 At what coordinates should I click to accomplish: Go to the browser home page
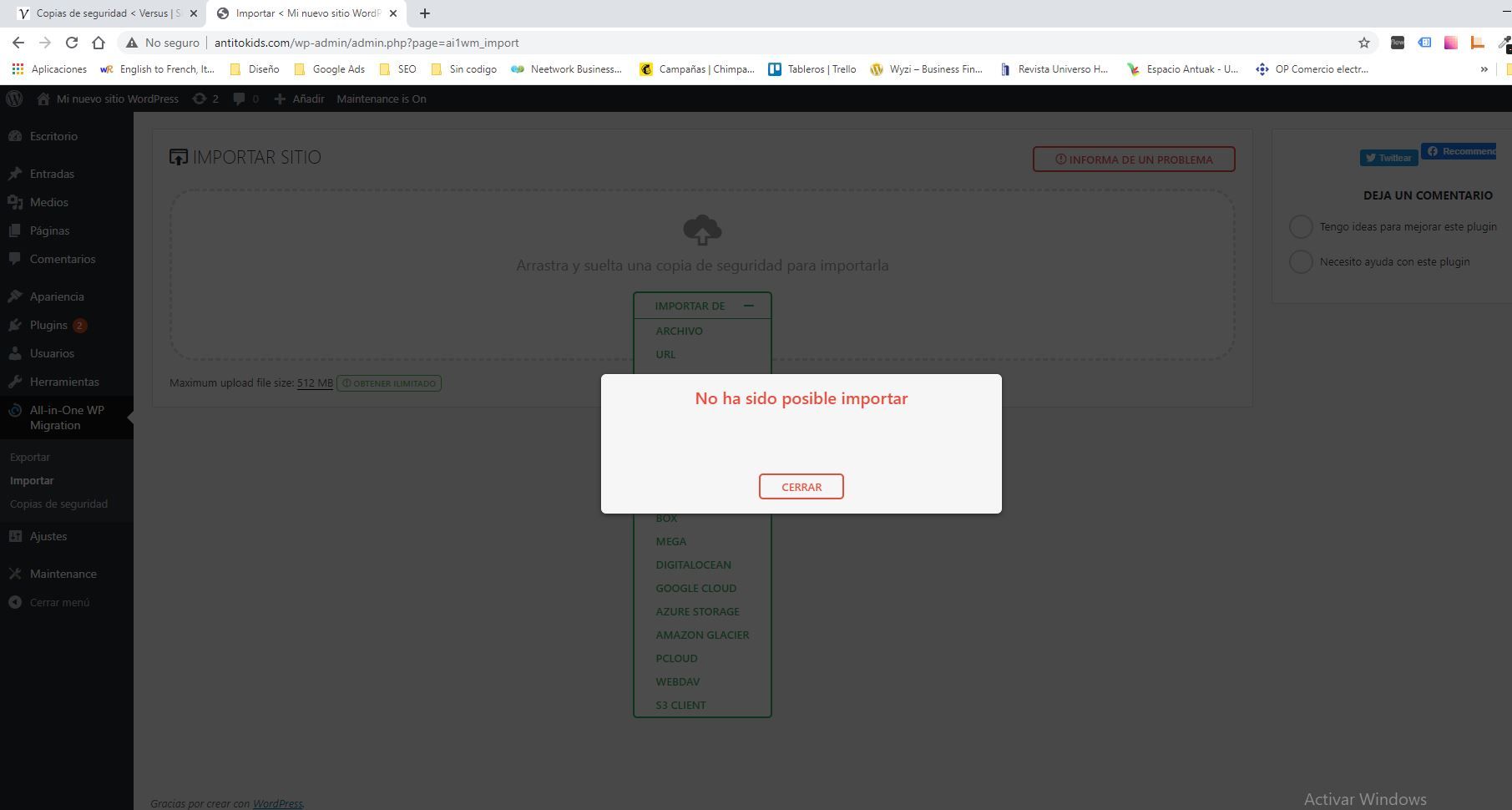(99, 43)
